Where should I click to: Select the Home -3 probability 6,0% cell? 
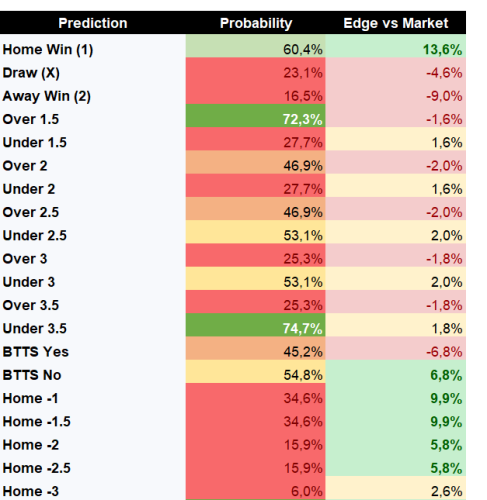point(256,488)
